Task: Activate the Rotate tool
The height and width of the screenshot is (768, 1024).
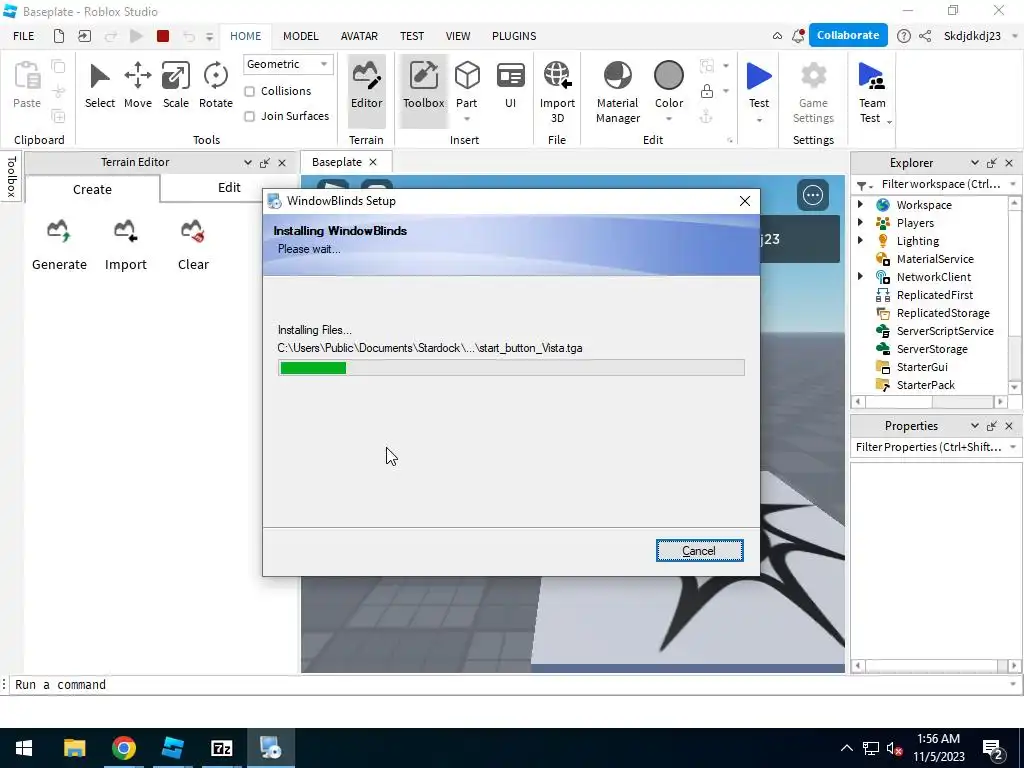Action: click(216, 85)
